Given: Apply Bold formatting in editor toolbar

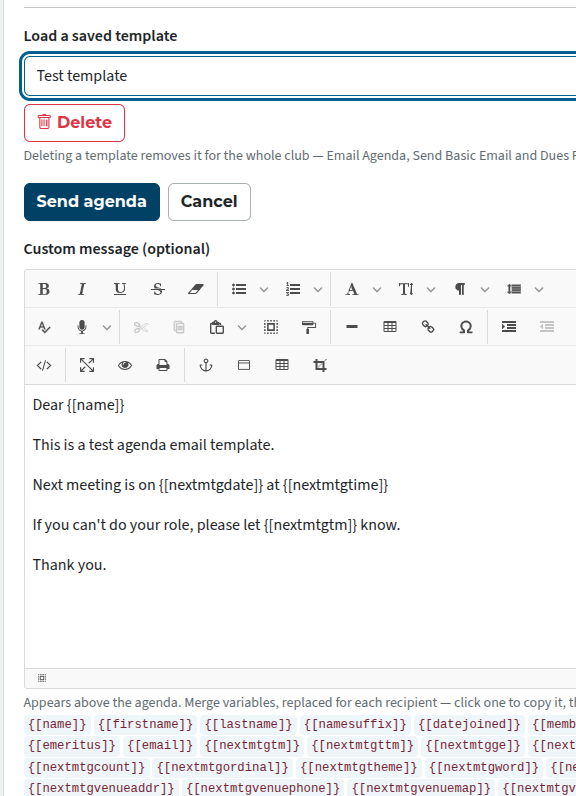Looking at the screenshot, I should click(x=44, y=289).
